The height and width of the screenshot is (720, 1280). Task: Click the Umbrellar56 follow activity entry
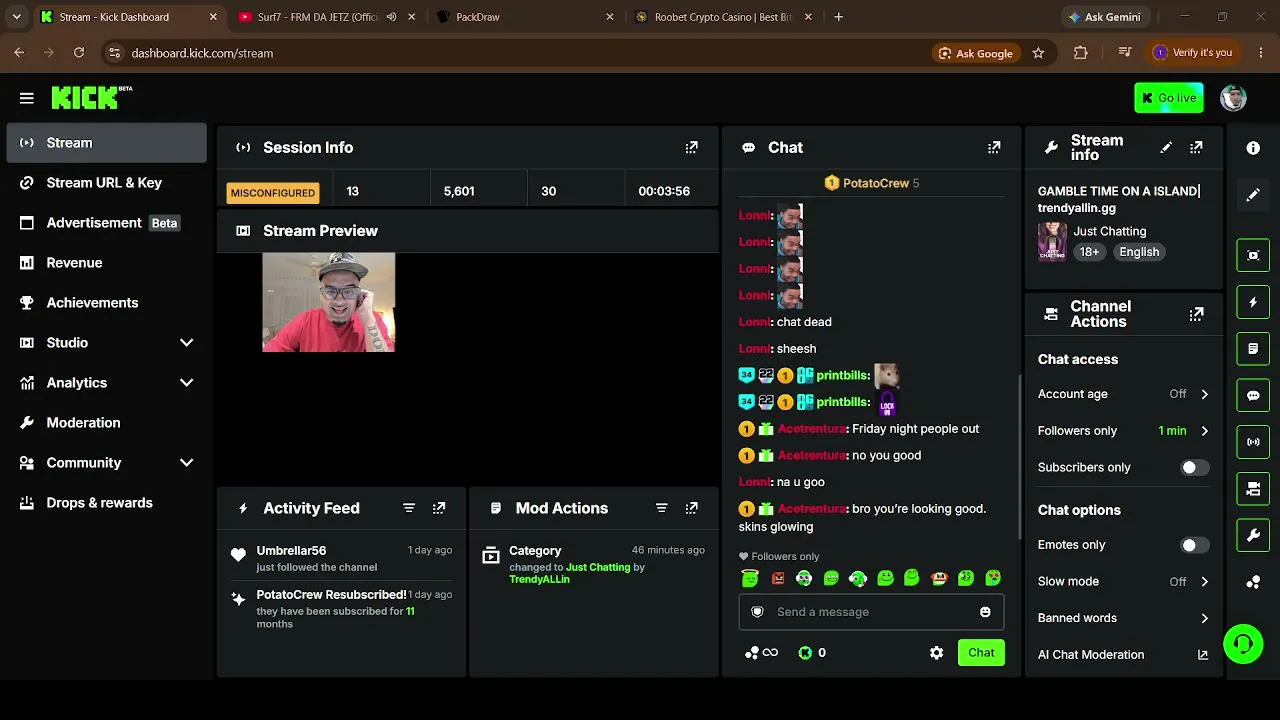341,558
